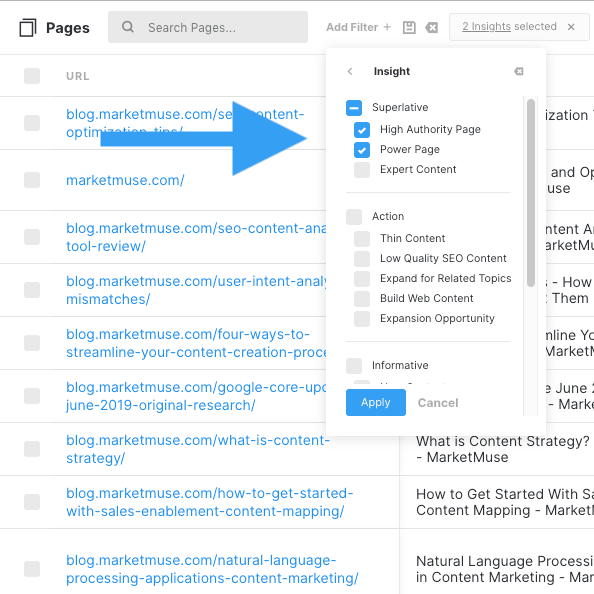Check Build Web Content checkbox

click(362, 299)
